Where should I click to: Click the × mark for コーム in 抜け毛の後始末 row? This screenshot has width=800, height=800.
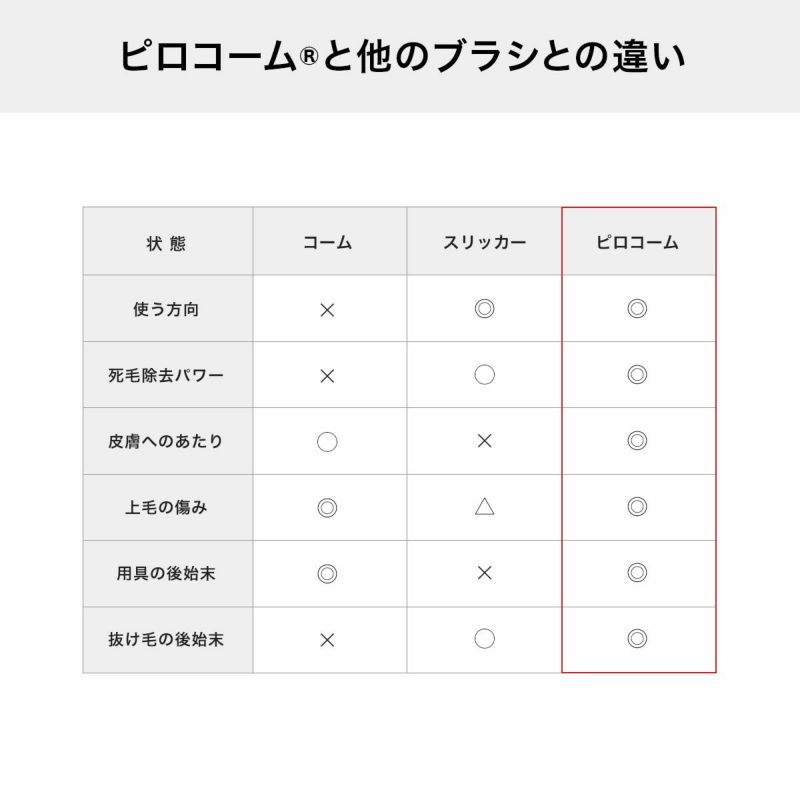coord(327,640)
